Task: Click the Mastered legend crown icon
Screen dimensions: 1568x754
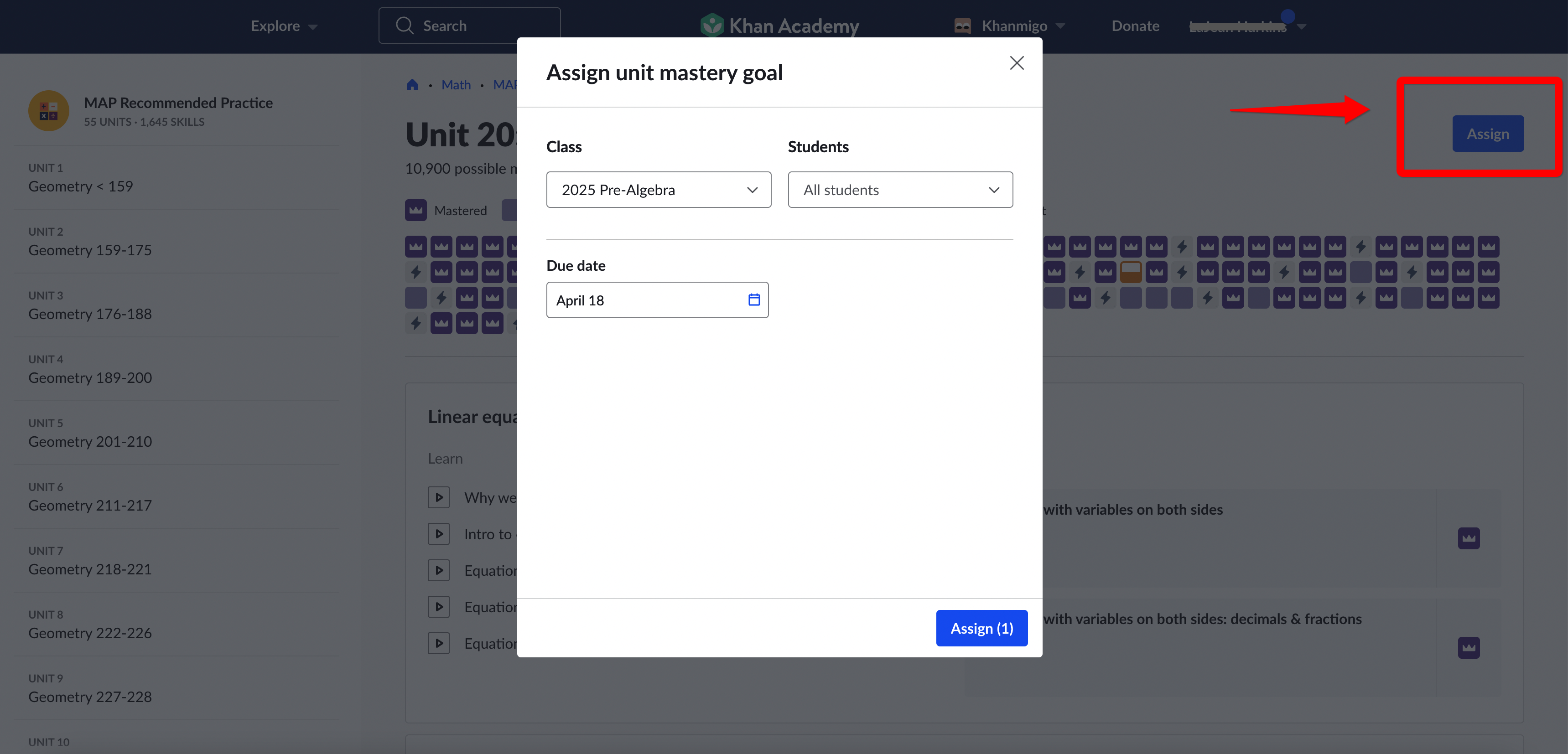Action: (x=416, y=210)
